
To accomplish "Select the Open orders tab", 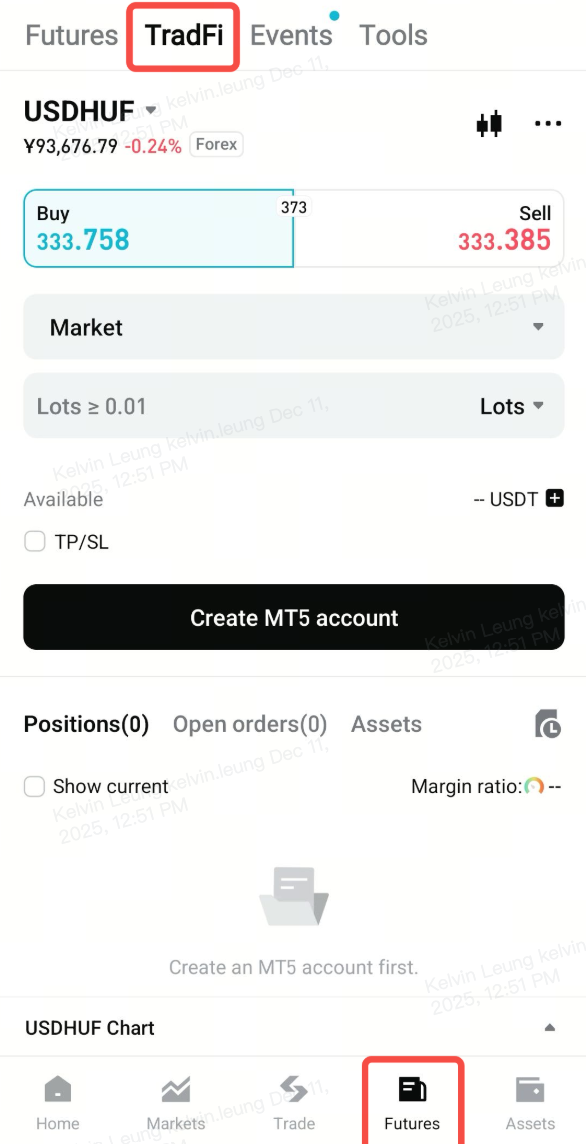I will click(249, 724).
